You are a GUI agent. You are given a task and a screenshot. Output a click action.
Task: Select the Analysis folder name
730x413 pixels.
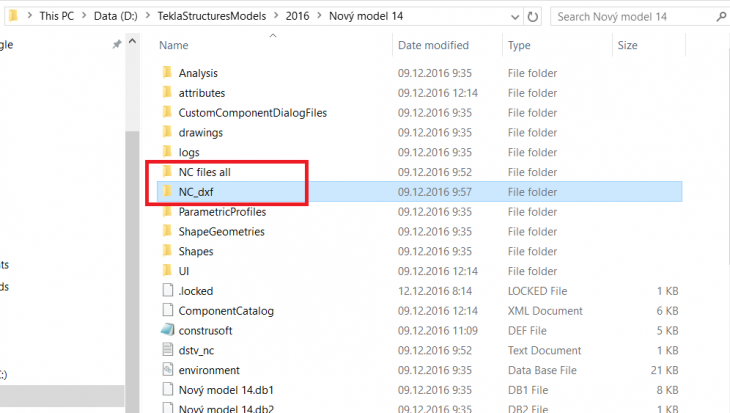(x=198, y=73)
